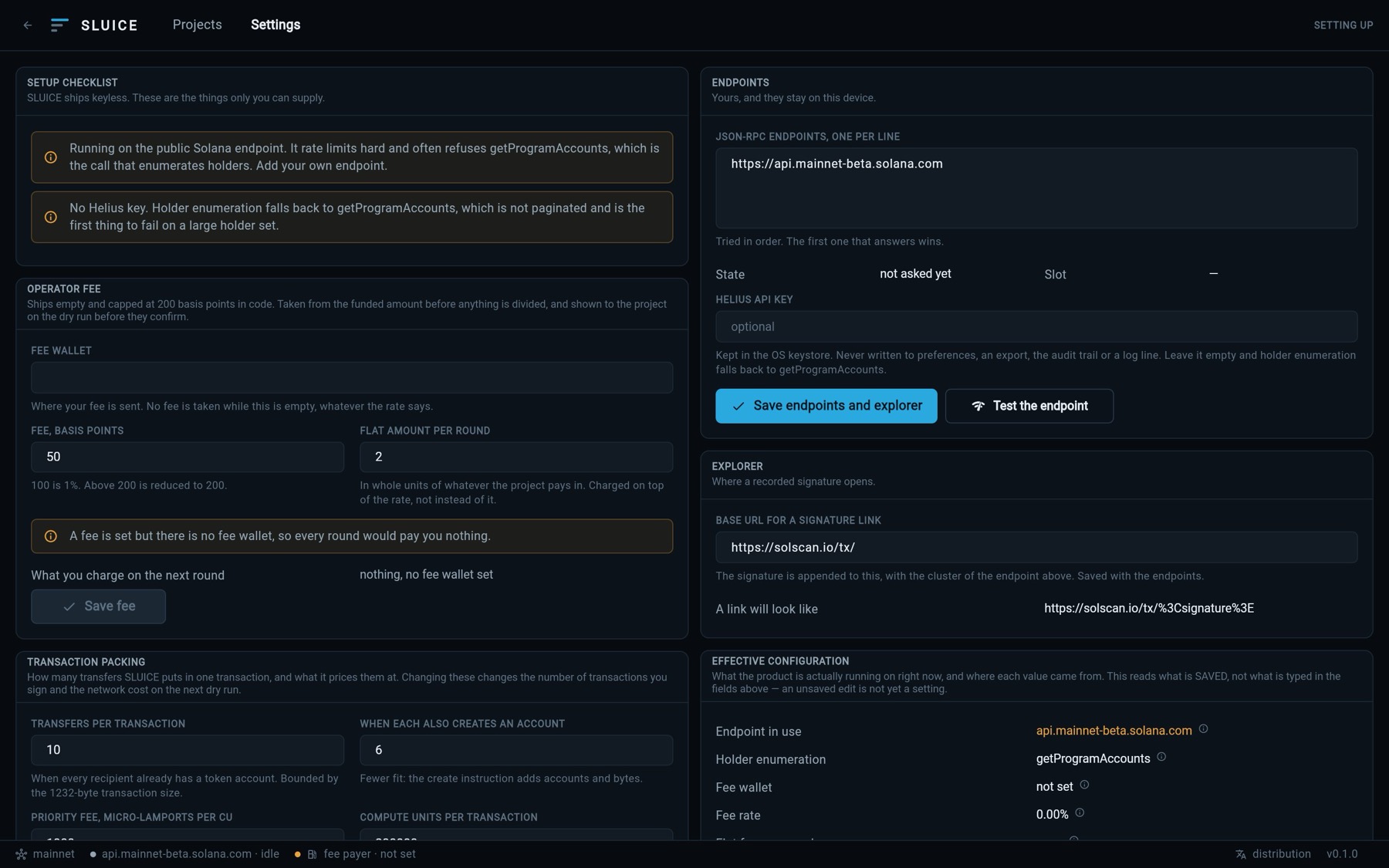Click info icon next to Endpoint in use
1389x868 pixels.
tap(1203, 729)
